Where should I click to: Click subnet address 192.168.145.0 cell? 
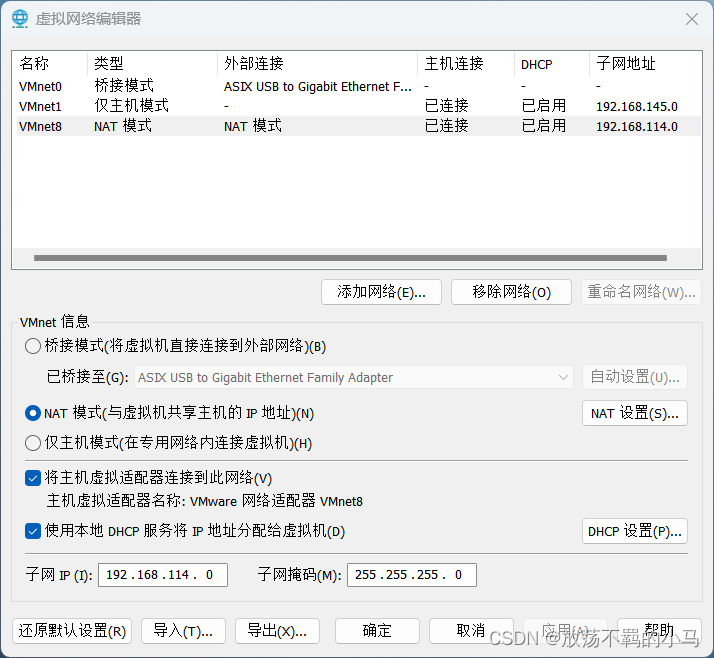click(637, 107)
